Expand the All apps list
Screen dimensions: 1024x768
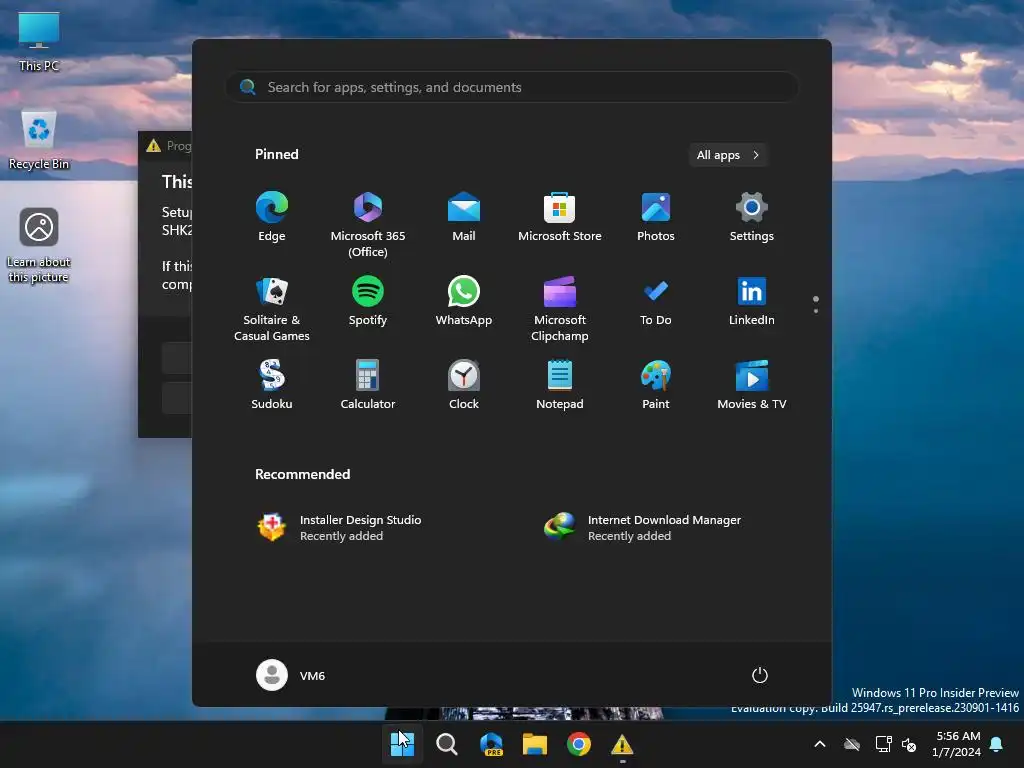pos(728,155)
